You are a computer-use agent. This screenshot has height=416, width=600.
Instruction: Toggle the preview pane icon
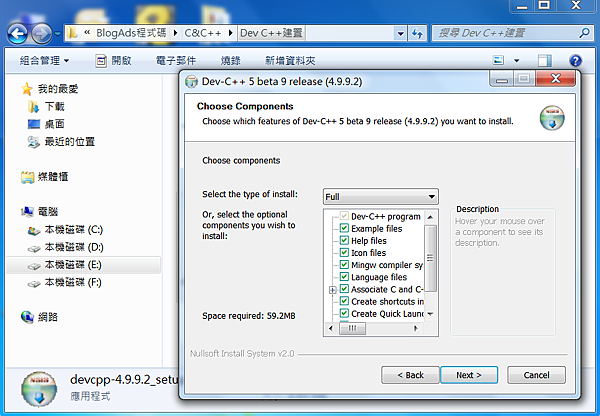545,60
